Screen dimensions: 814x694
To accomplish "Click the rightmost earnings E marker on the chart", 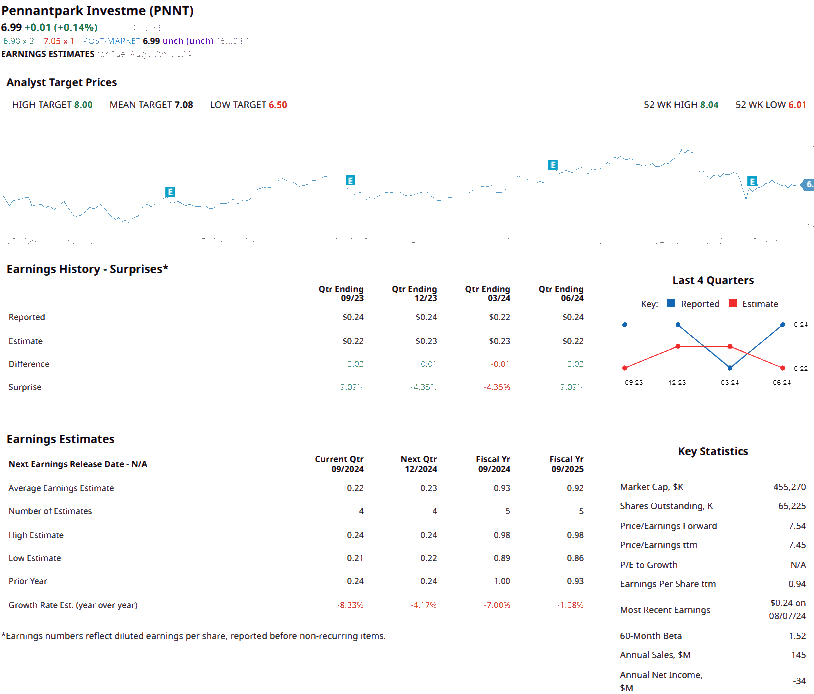I will [x=752, y=181].
